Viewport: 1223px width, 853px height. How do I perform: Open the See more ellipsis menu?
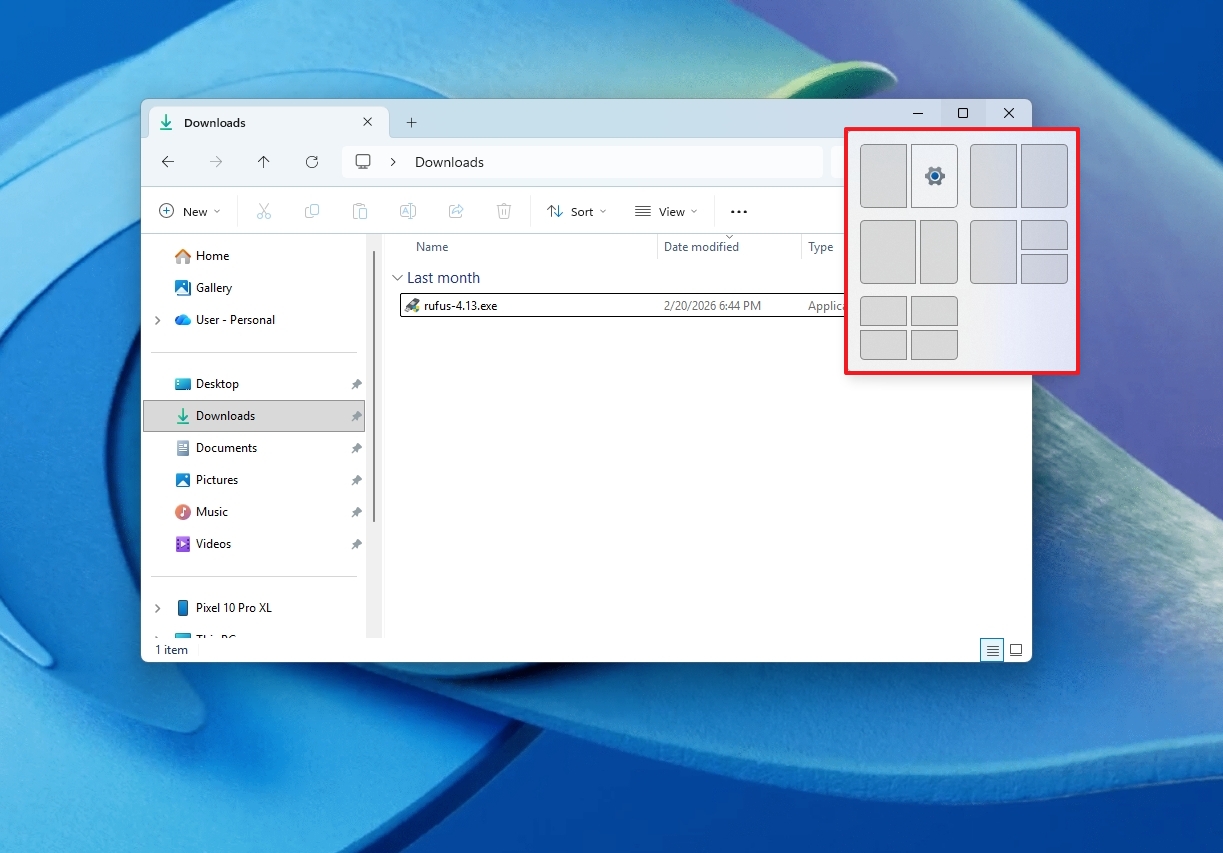tap(739, 211)
